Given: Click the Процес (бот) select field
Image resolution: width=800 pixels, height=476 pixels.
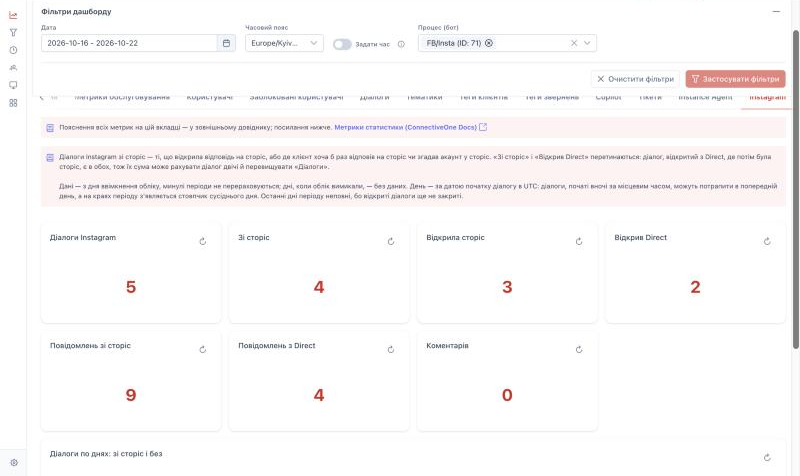Looking at the screenshot, I should (x=507, y=43).
